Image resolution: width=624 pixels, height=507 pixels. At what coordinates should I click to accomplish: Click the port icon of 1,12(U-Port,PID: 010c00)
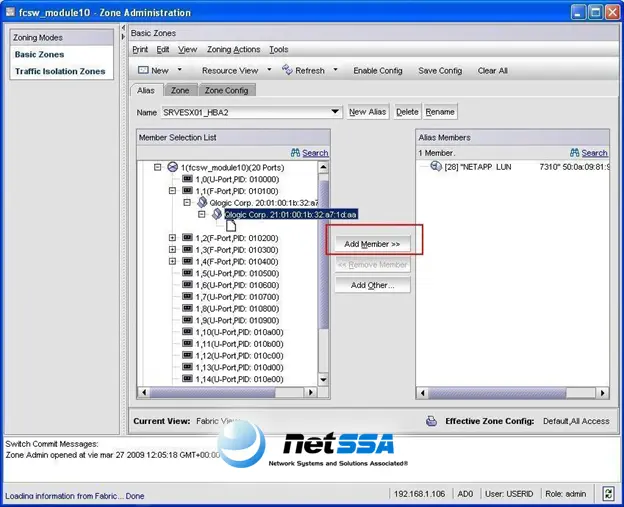click(187, 355)
